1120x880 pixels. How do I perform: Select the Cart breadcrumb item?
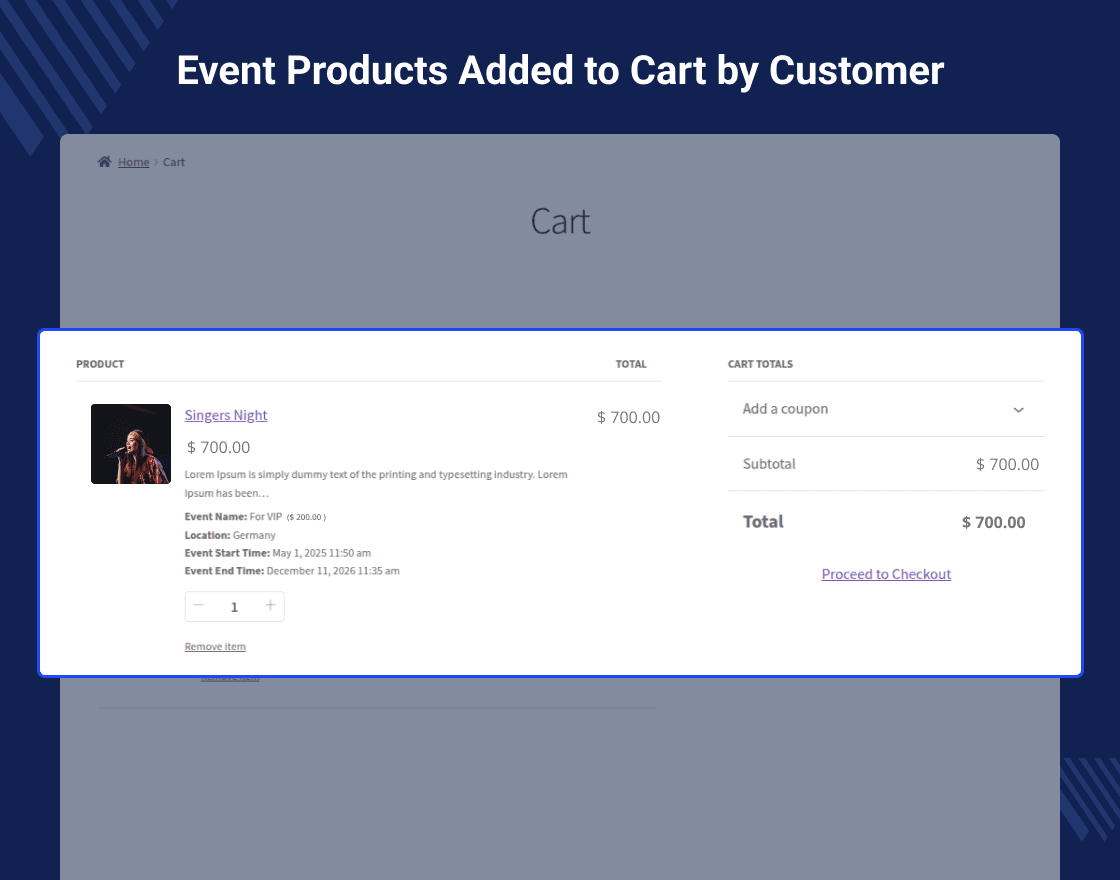(173, 161)
